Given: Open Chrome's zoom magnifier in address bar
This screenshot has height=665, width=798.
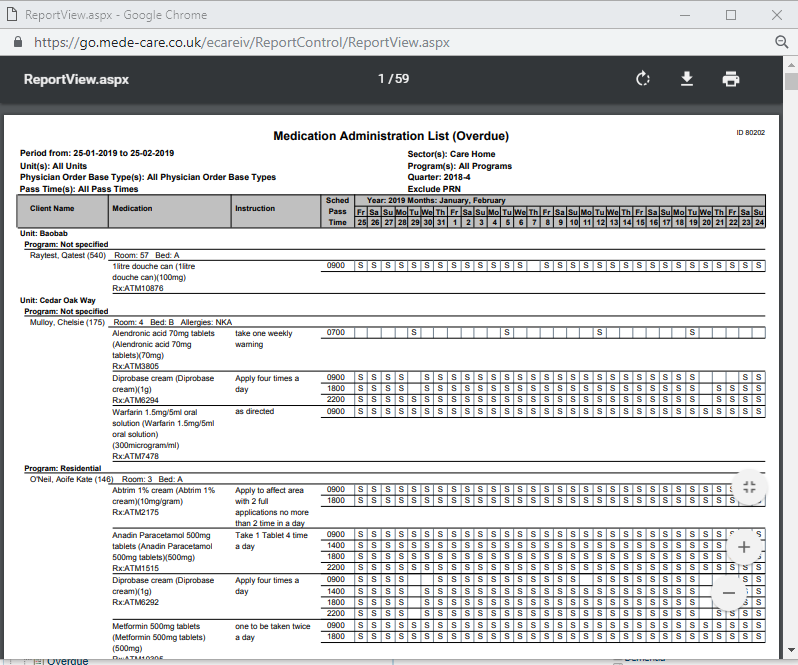Looking at the screenshot, I should [782, 43].
